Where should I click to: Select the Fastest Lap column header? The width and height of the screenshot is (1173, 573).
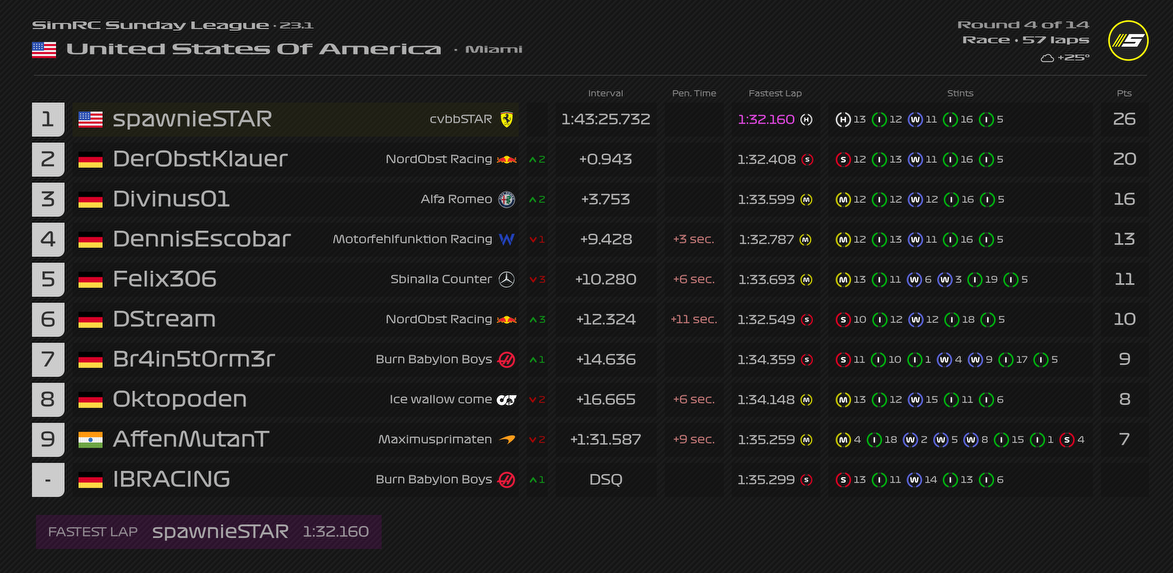(775, 93)
